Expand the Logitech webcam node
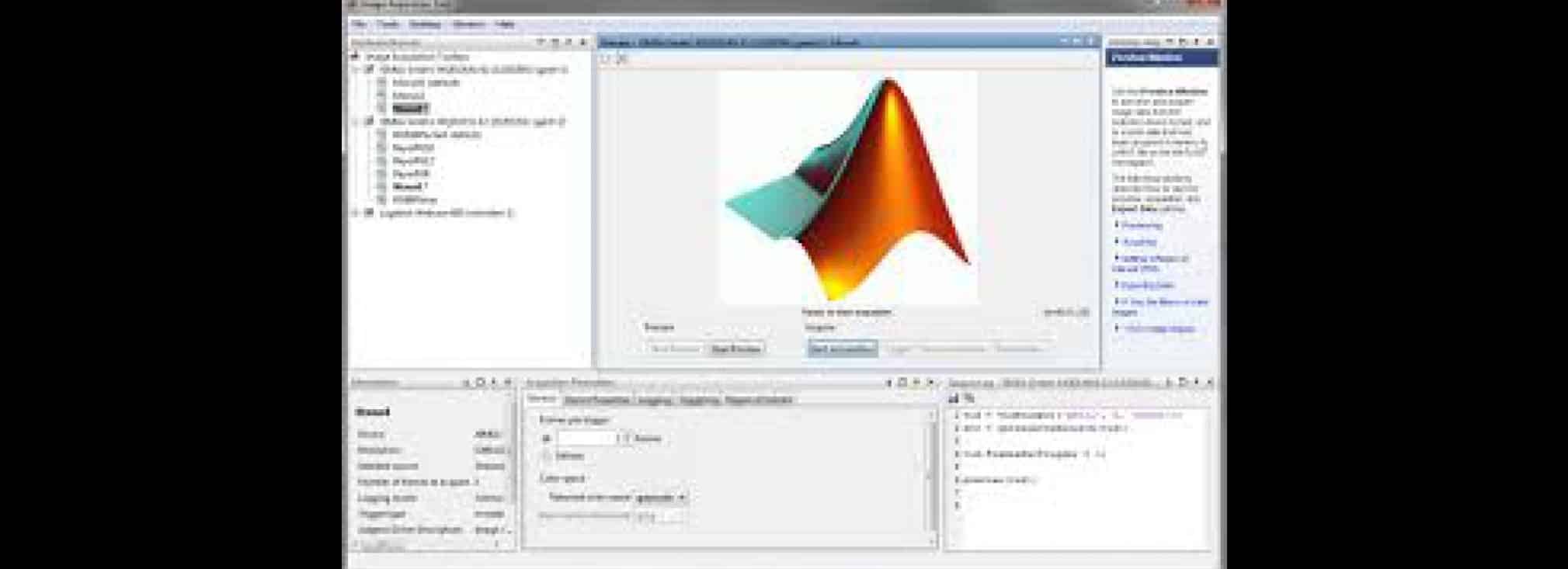 pos(356,213)
